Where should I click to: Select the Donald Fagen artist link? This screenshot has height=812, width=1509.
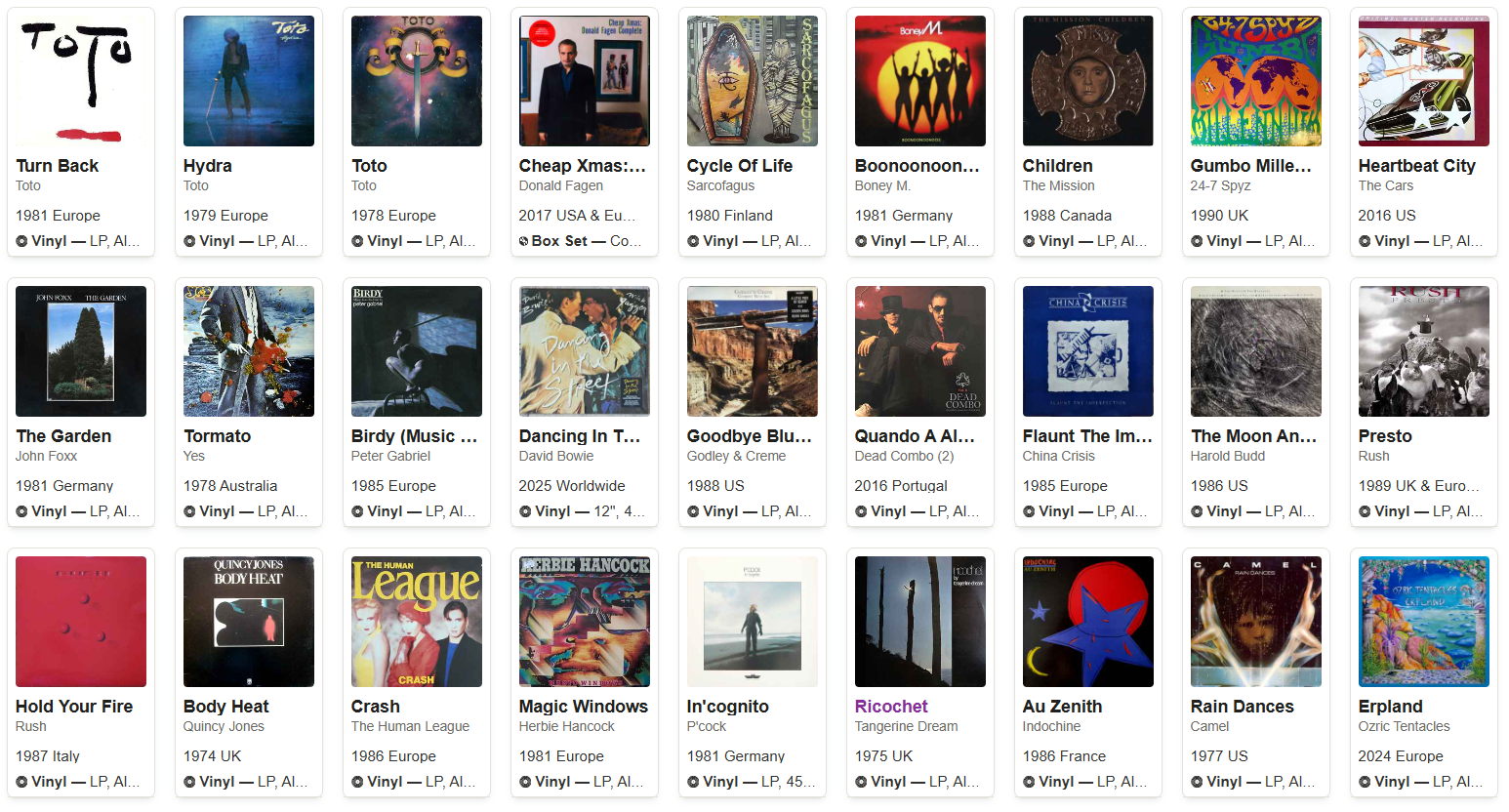coord(561,185)
